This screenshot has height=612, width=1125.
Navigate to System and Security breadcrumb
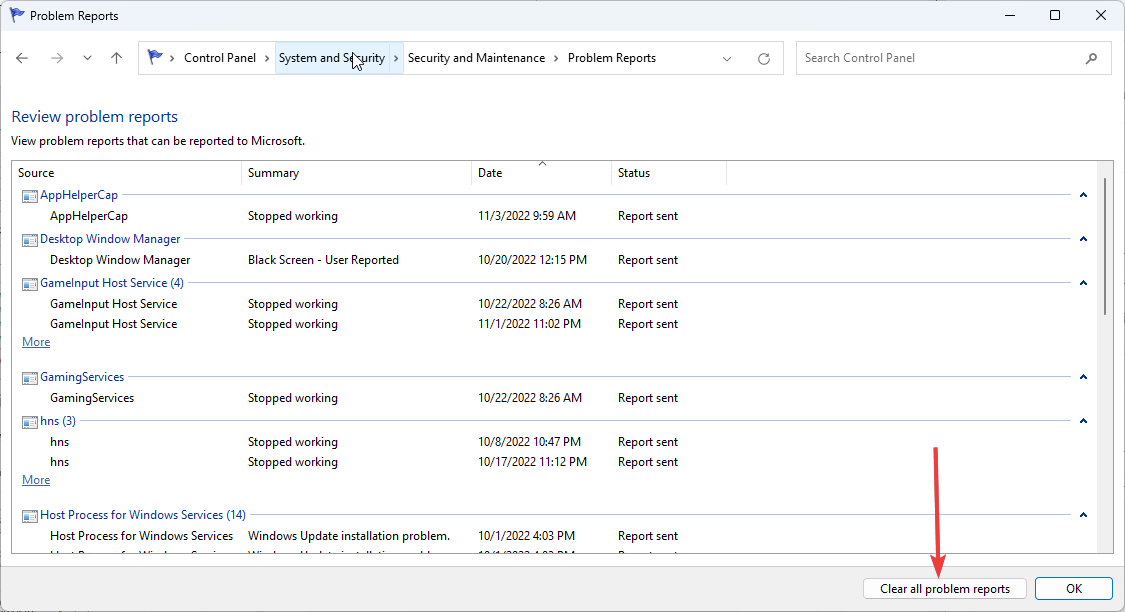pyautogui.click(x=331, y=58)
